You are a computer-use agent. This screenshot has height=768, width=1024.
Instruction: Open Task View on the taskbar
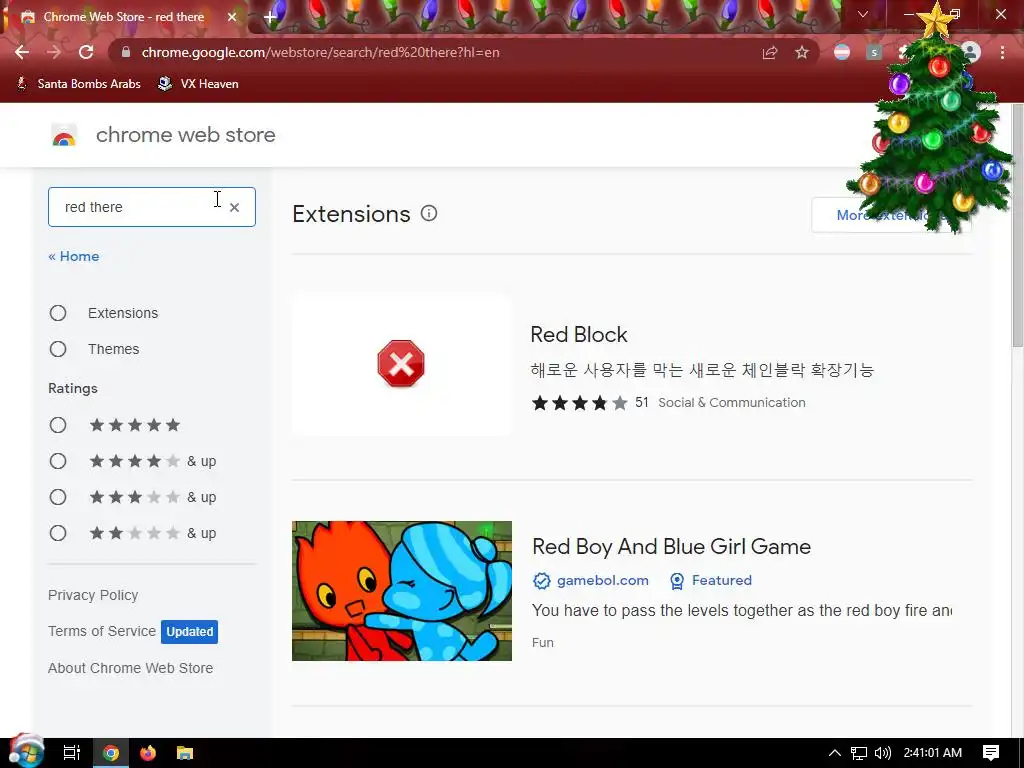tap(72, 753)
